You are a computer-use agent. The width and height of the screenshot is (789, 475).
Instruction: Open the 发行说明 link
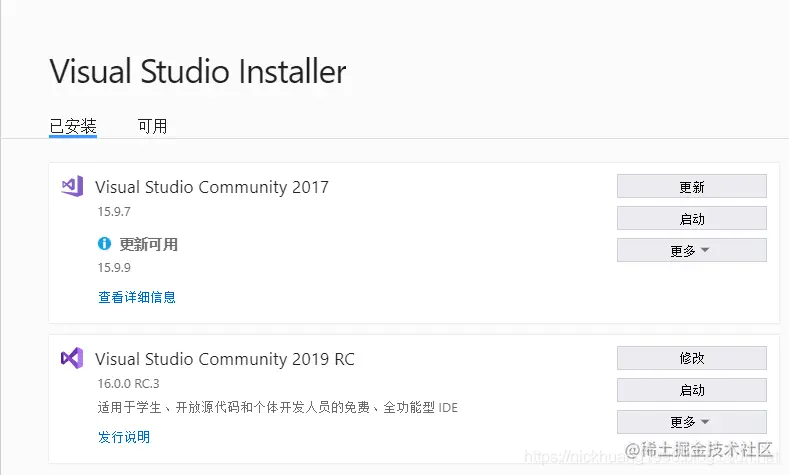124,437
